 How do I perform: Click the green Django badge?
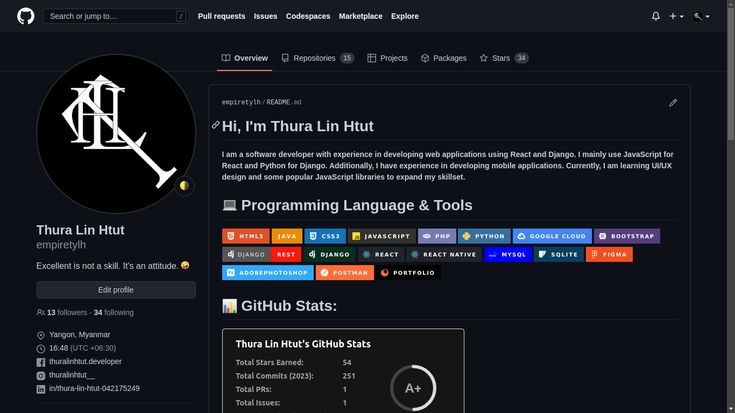point(330,255)
